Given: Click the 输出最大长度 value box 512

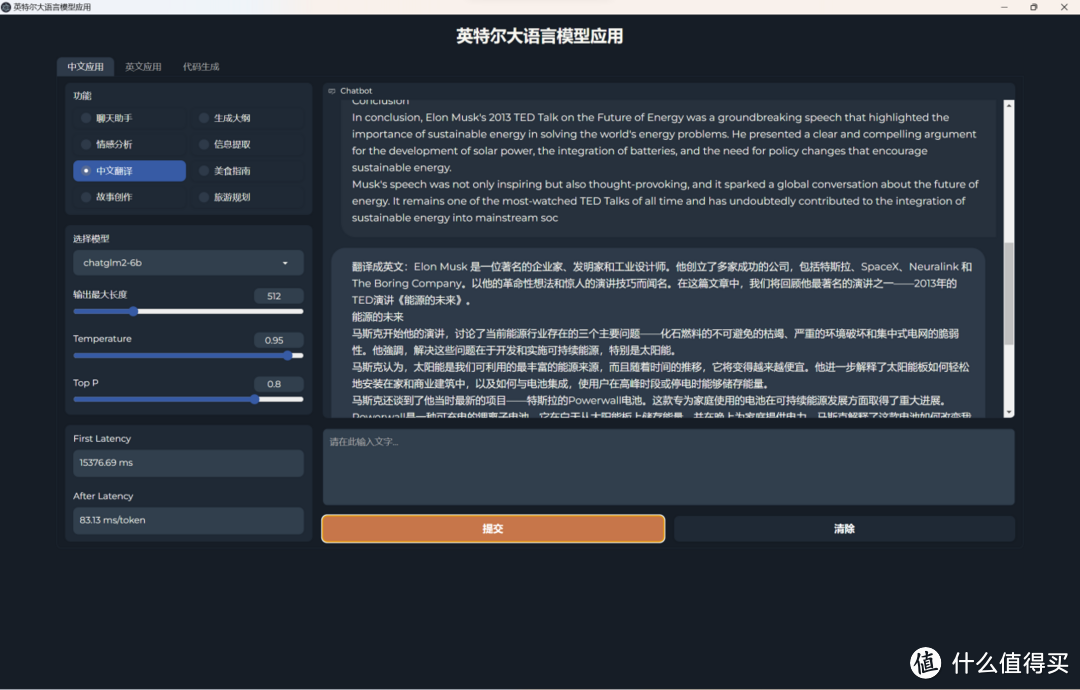Looking at the screenshot, I should [278, 296].
